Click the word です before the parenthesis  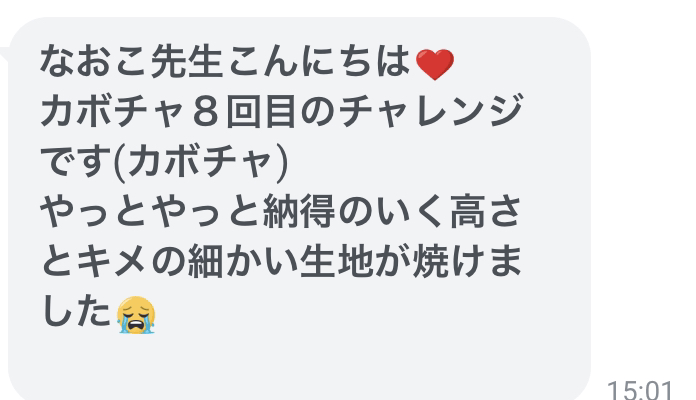[77, 162]
